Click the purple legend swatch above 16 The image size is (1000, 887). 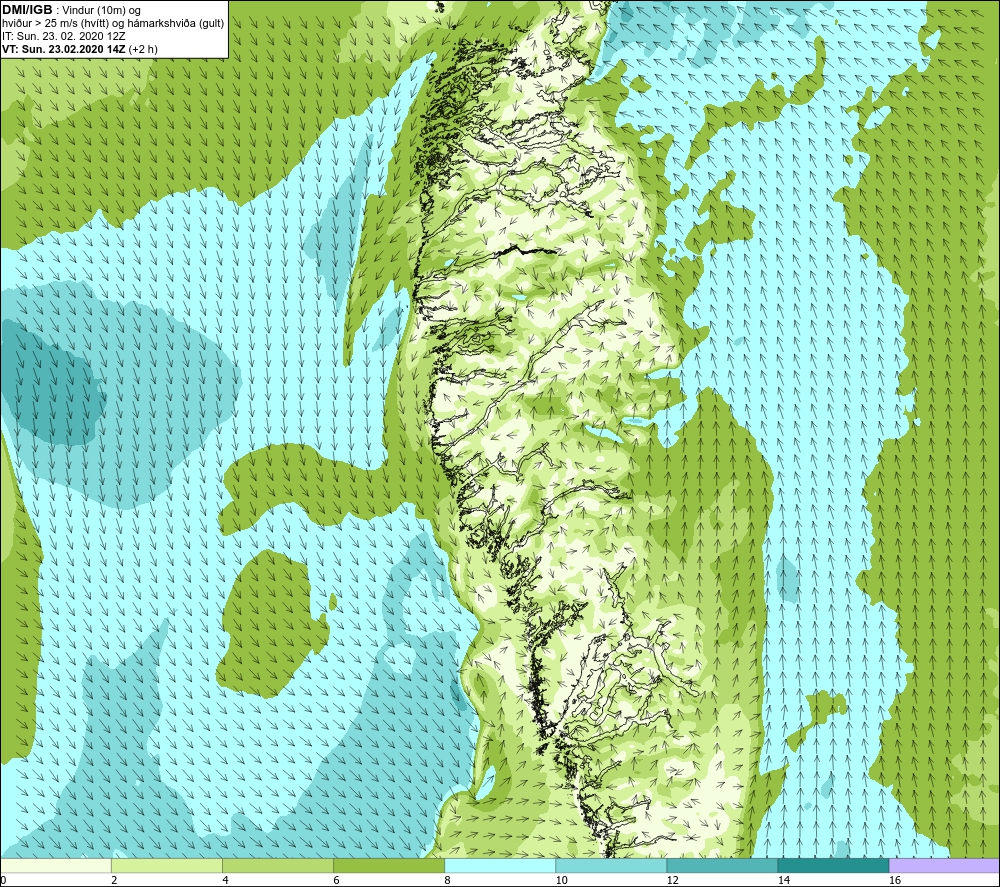[945, 866]
